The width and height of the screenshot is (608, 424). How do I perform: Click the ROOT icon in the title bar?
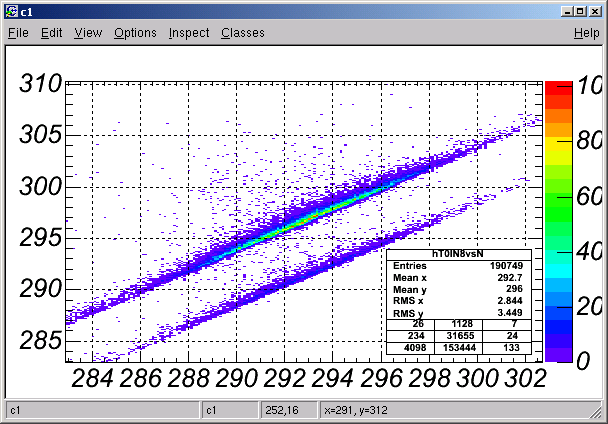click(12, 12)
